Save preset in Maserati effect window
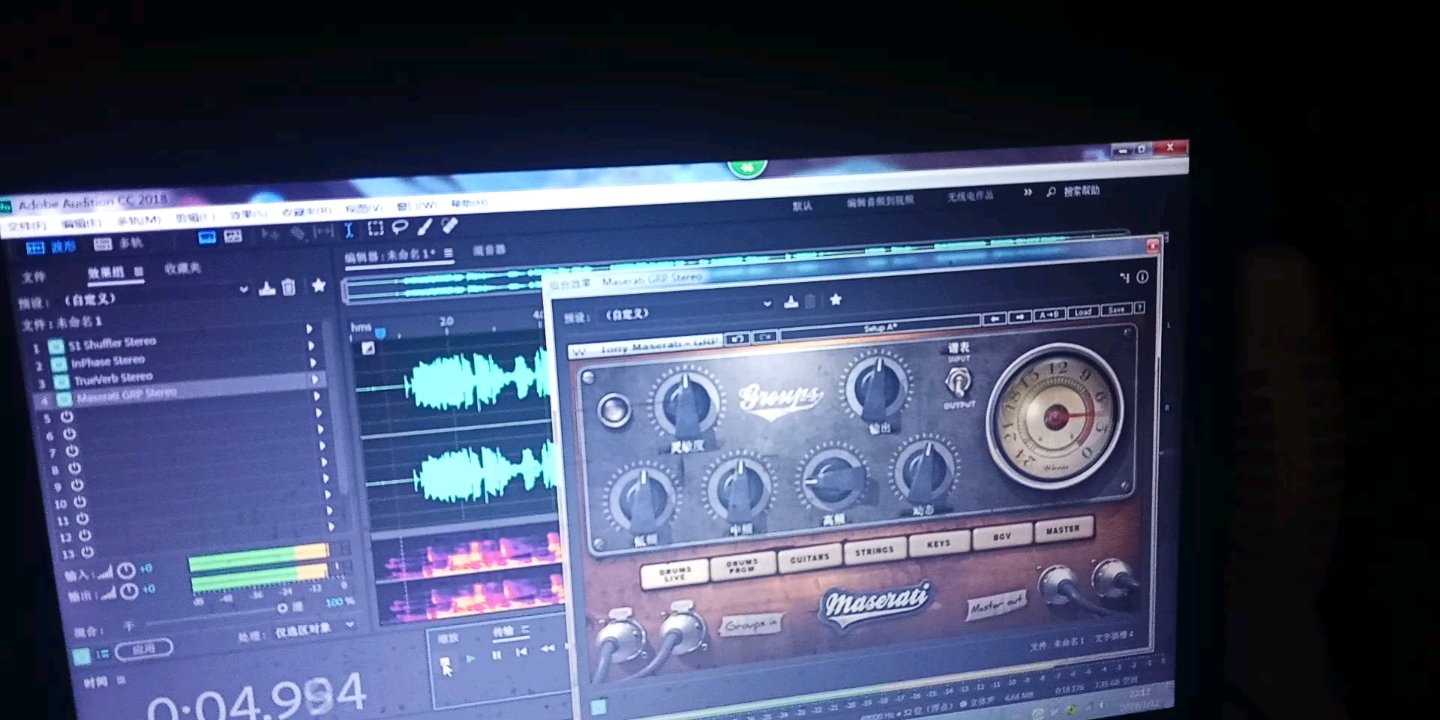Image resolution: width=1440 pixels, height=720 pixels. (791, 301)
